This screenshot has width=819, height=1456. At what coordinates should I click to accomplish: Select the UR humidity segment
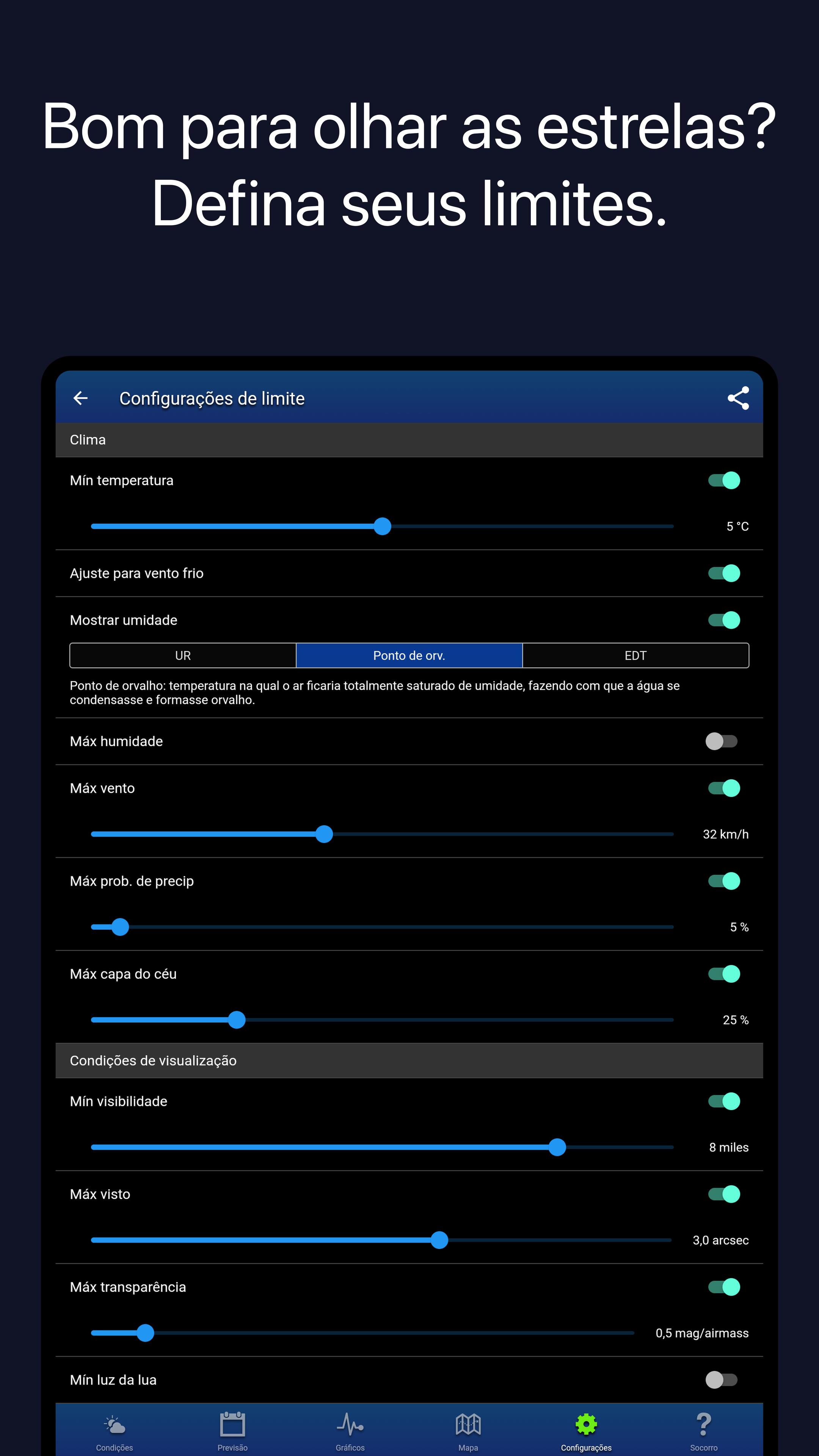182,656
